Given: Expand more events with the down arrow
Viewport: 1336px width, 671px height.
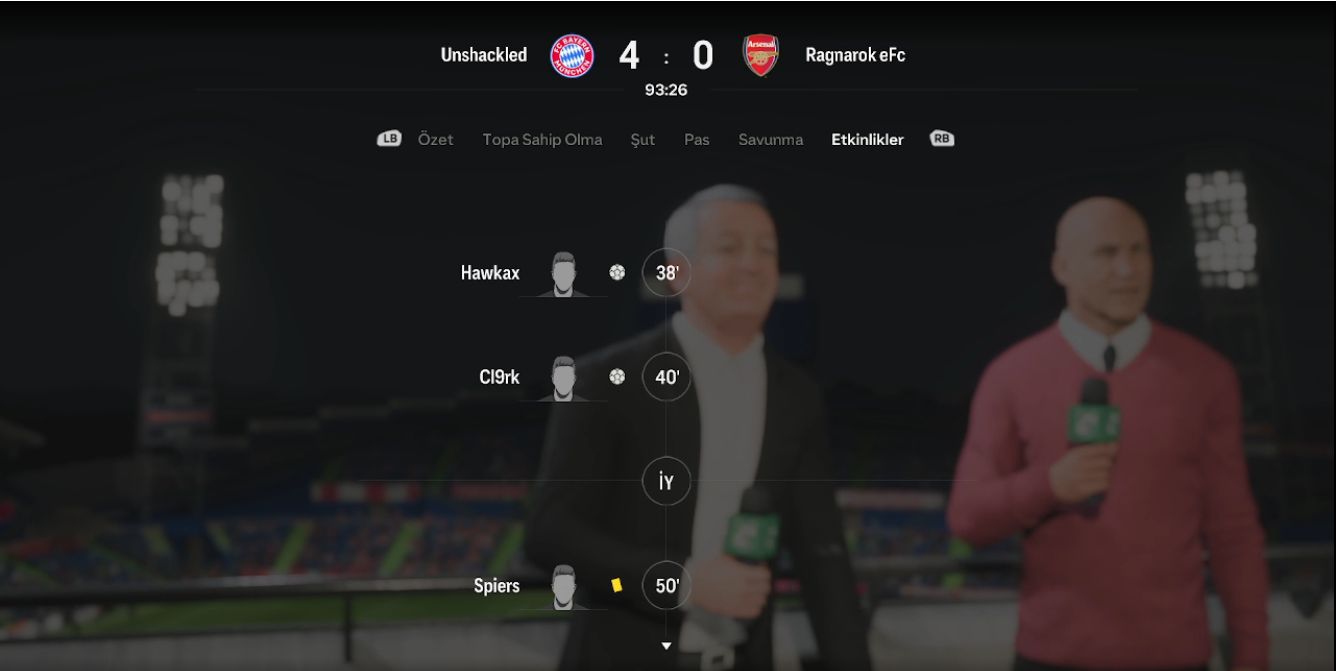Looking at the screenshot, I should pyautogui.click(x=667, y=646).
